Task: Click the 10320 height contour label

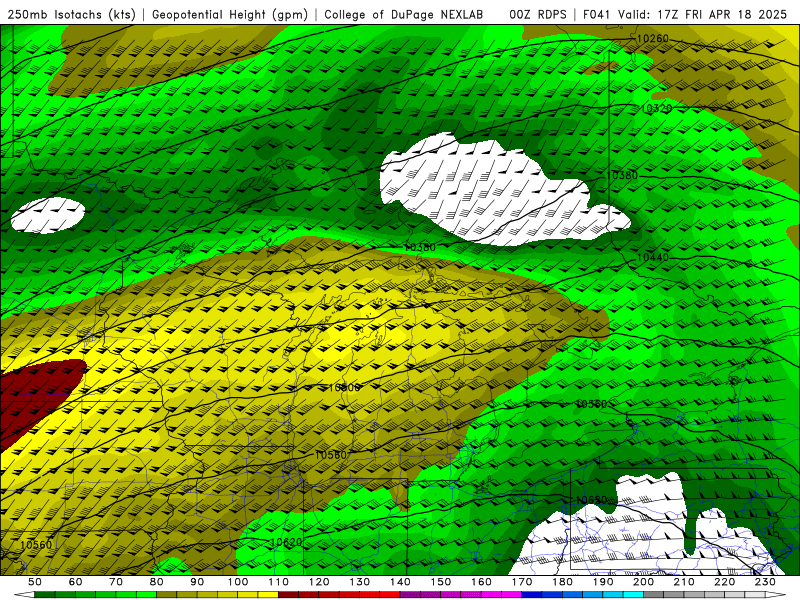Action: (x=656, y=108)
